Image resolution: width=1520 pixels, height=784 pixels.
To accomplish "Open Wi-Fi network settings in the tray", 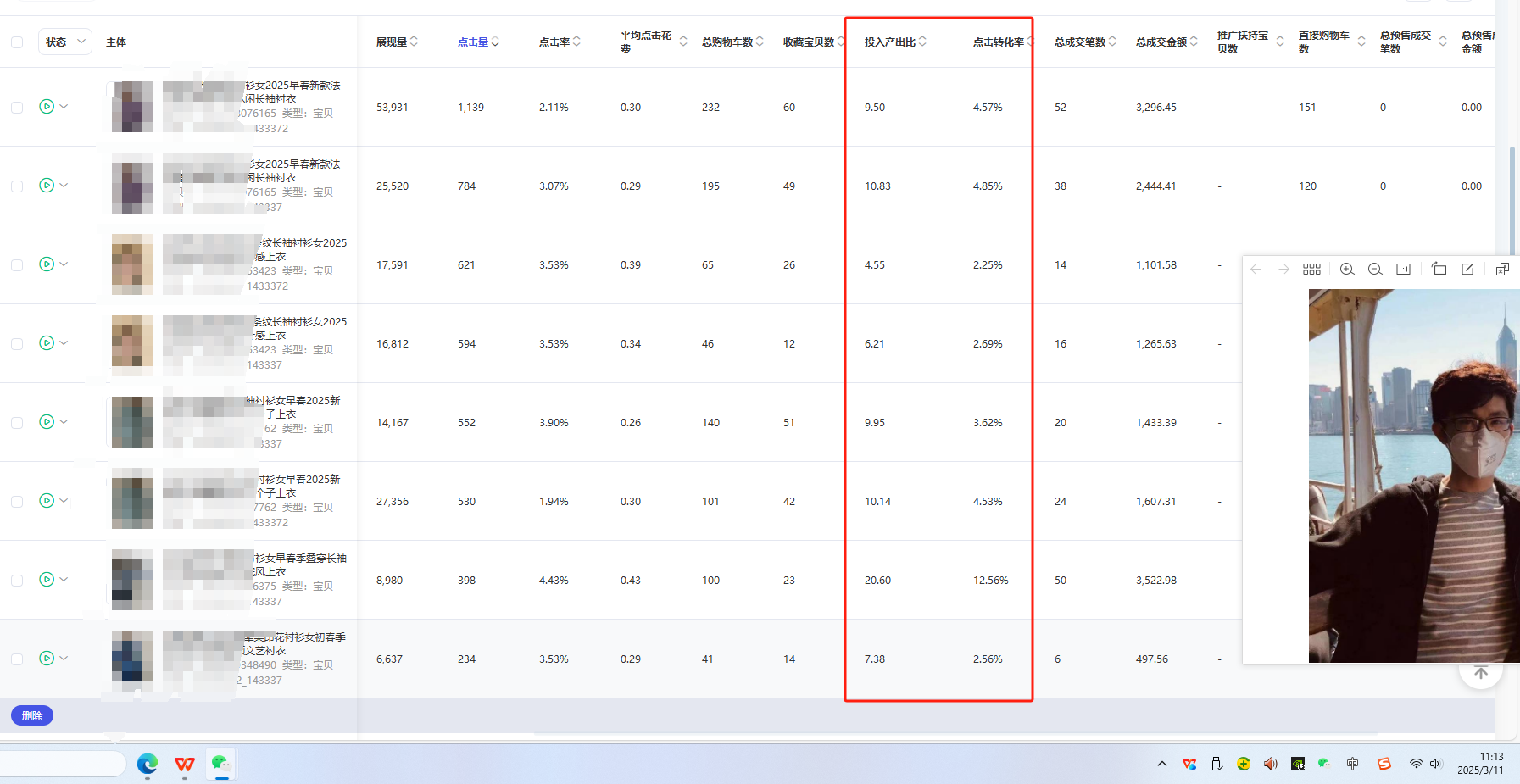I will [x=1416, y=764].
